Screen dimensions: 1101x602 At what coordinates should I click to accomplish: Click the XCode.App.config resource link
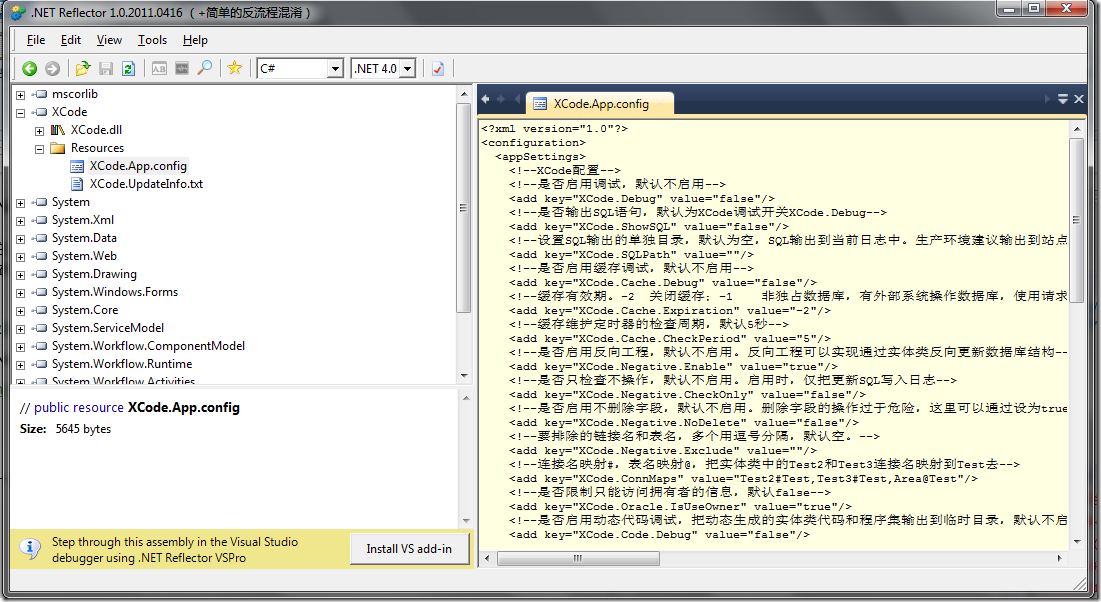click(x=183, y=407)
